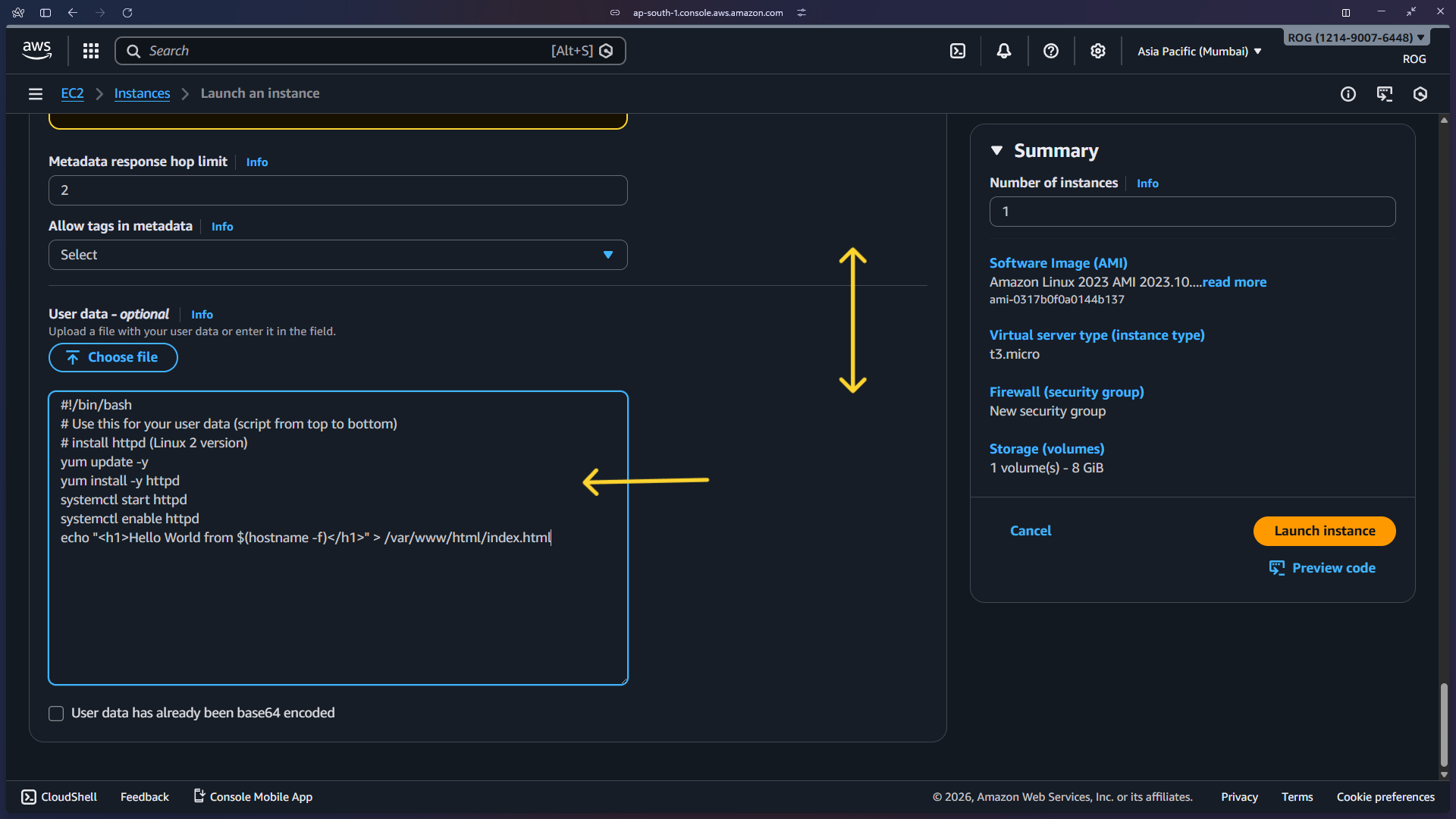Collapse the Summary section

click(997, 150)
